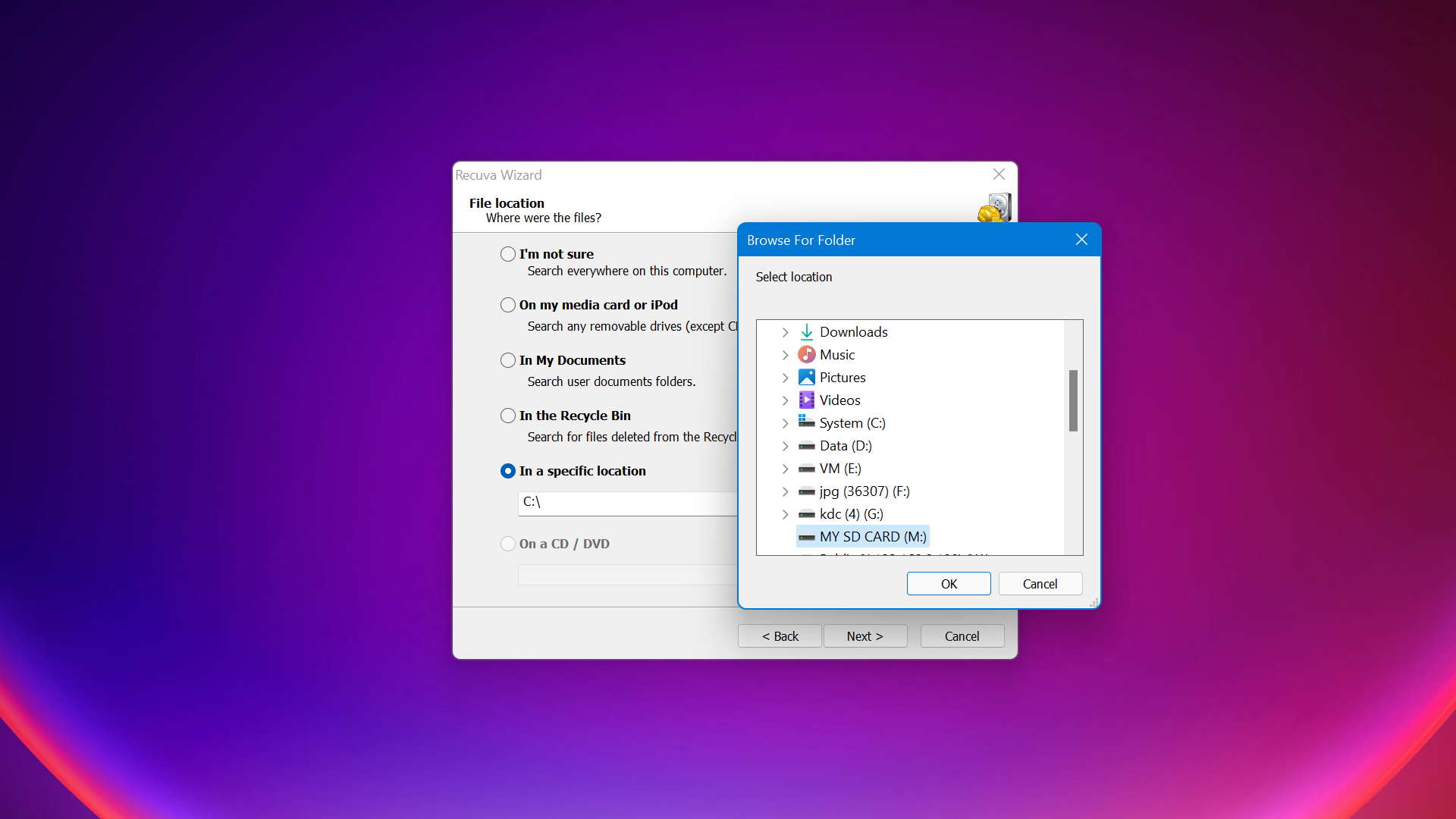The image size is (1456, 819).
Task: Select the kdc (4) (G:) label
Action: [x=852, y=514]
